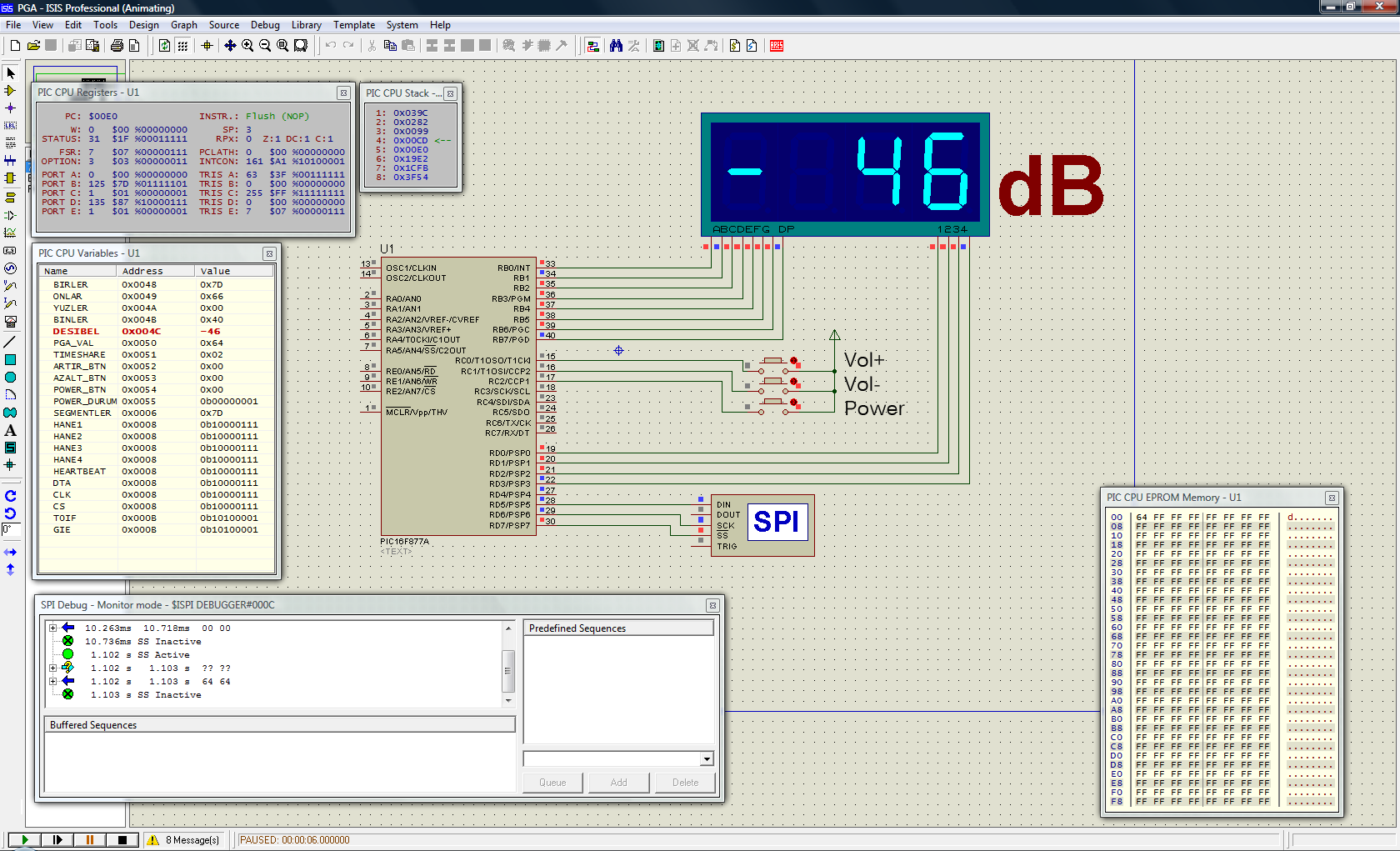Click the red electrical rules check icon
This screenshot has width=1400, height=851.
[x=777, y=46]
